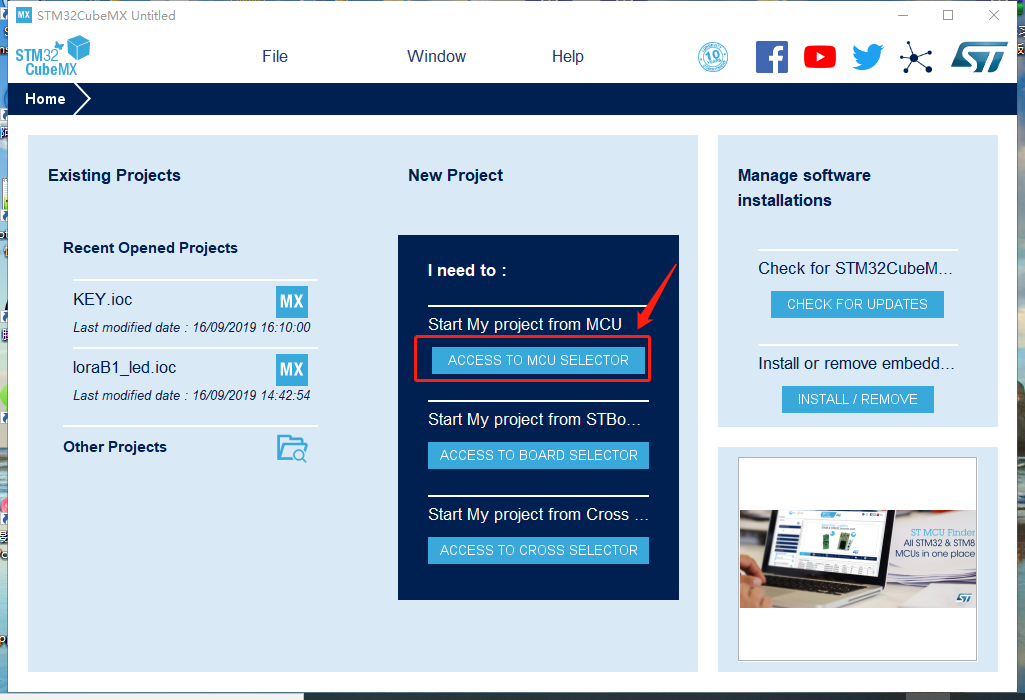Click the 10 years anniversary badge icon
Image resolution: width=1025 pixels, height=700 pixels.
[x=713, y=57]
